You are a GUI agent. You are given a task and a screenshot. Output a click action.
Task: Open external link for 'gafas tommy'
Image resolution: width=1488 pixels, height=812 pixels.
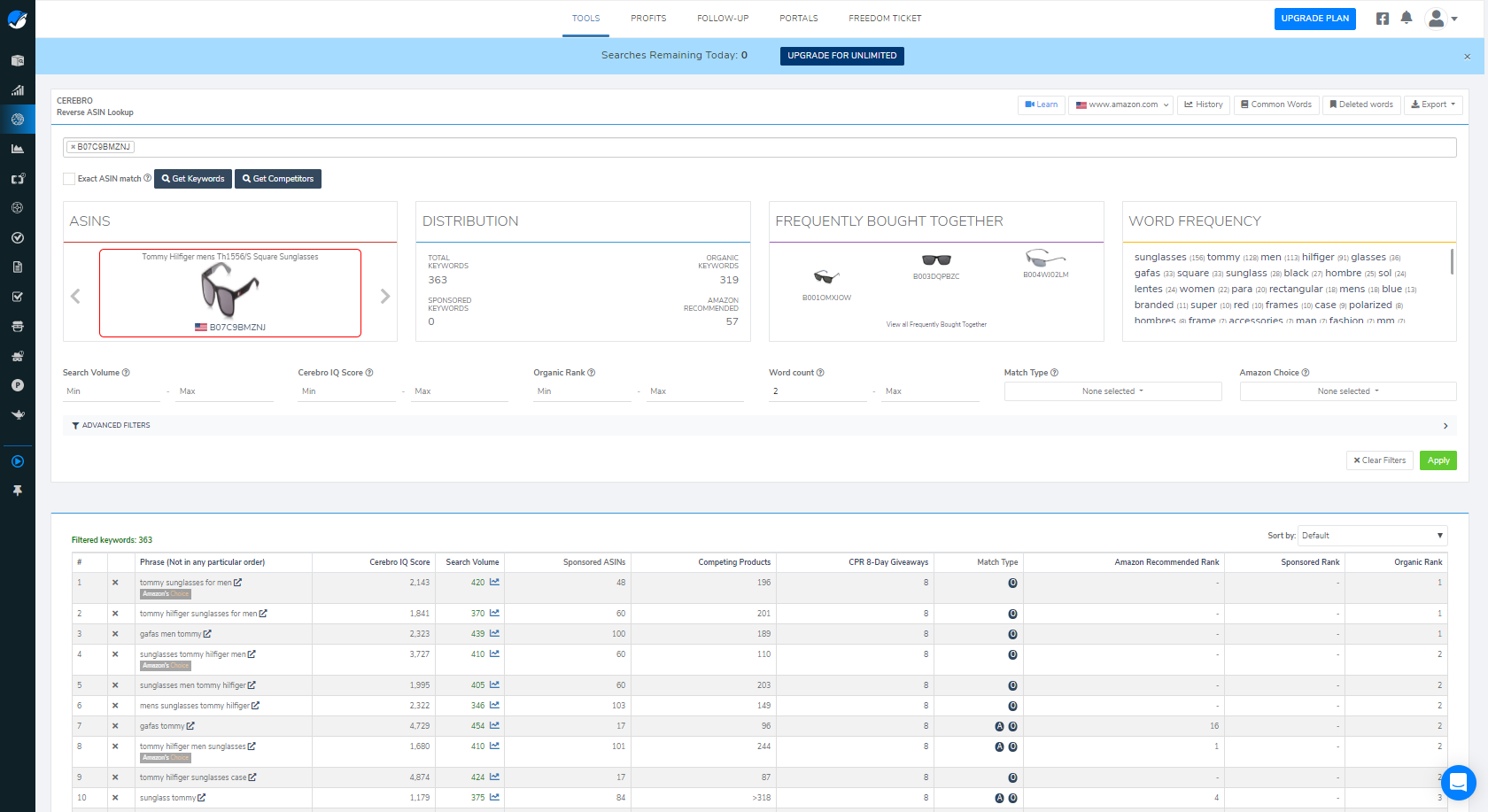(190, 726)
